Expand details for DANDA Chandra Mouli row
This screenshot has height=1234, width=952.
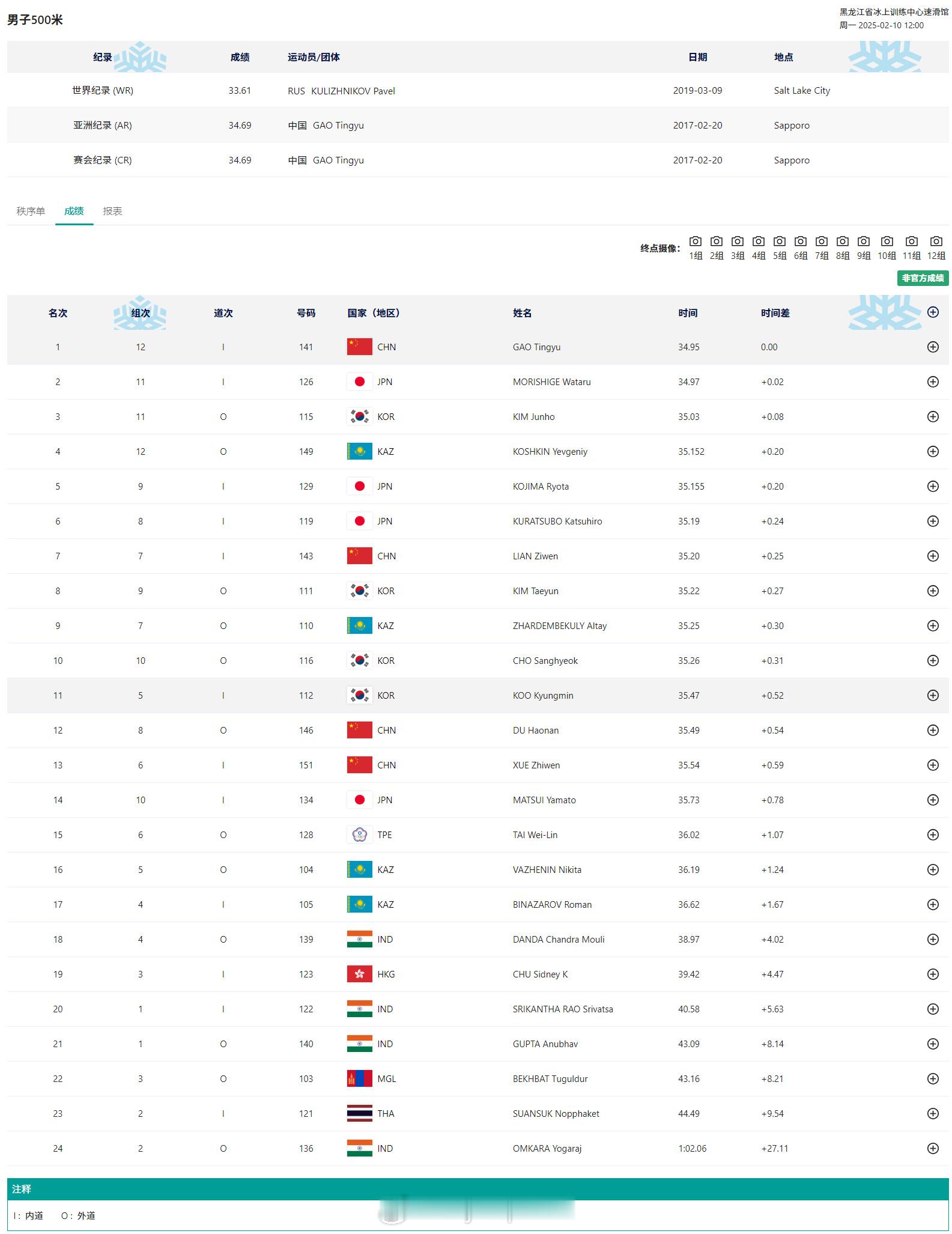coord(933,939)
